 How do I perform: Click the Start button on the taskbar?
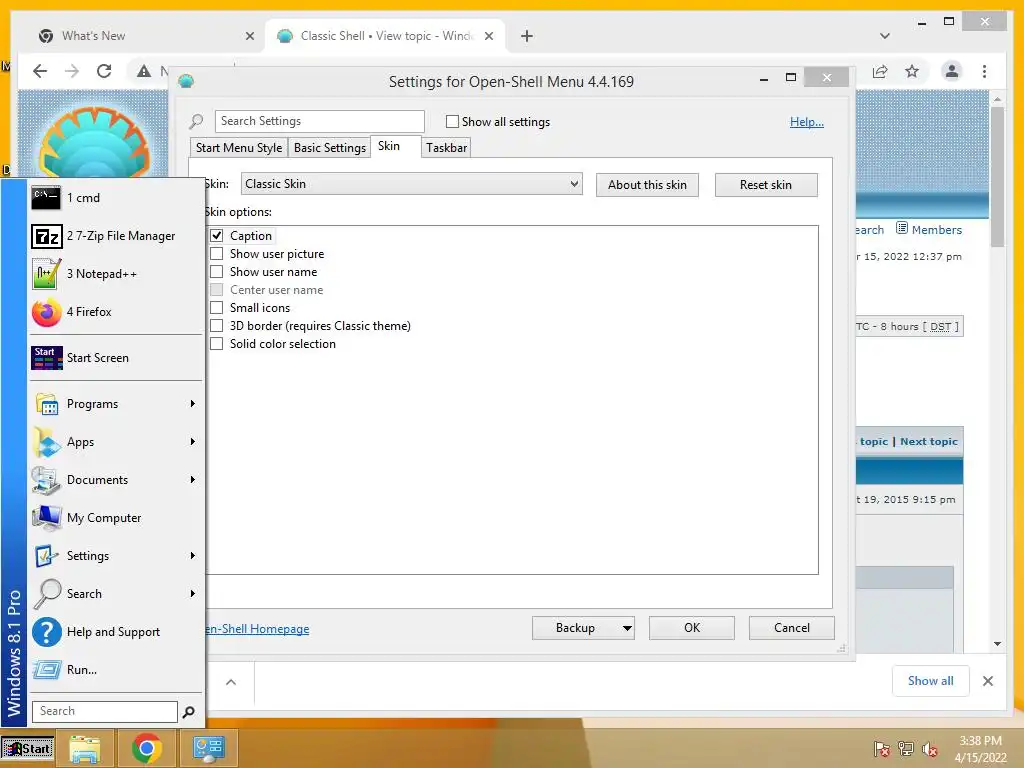[27, 749]
